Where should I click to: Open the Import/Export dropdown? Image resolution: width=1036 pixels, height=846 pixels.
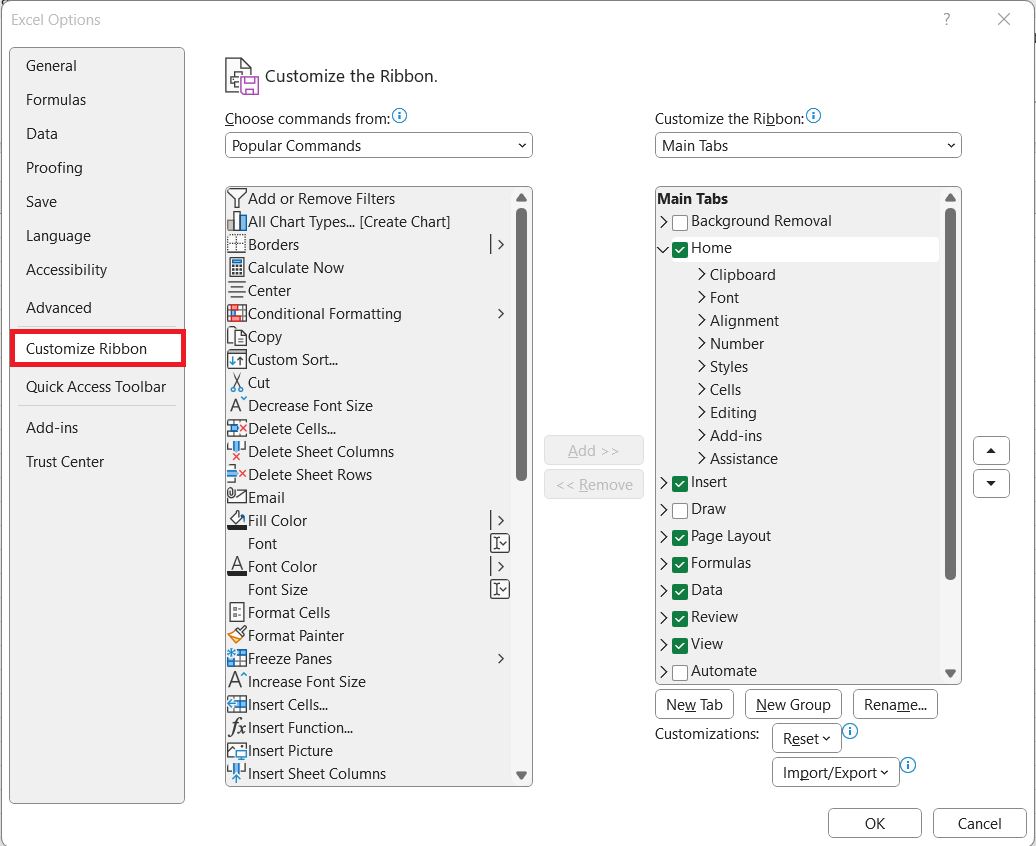(835, 772)
